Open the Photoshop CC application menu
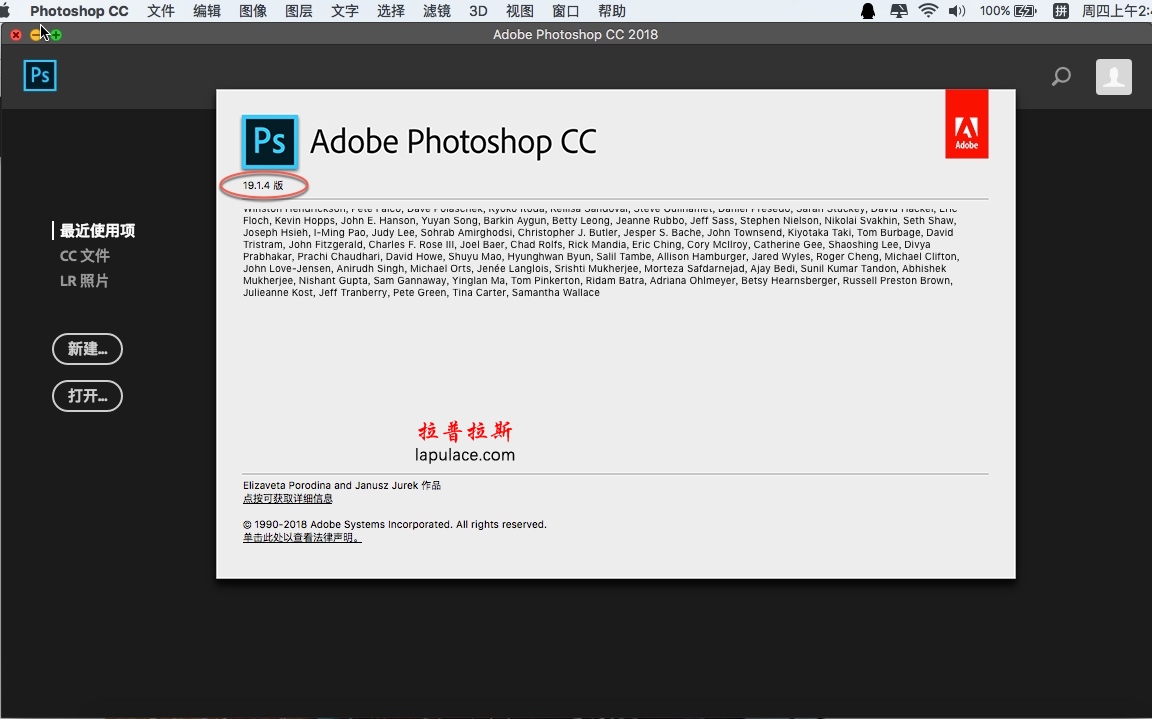 click(x=79, y=11)
